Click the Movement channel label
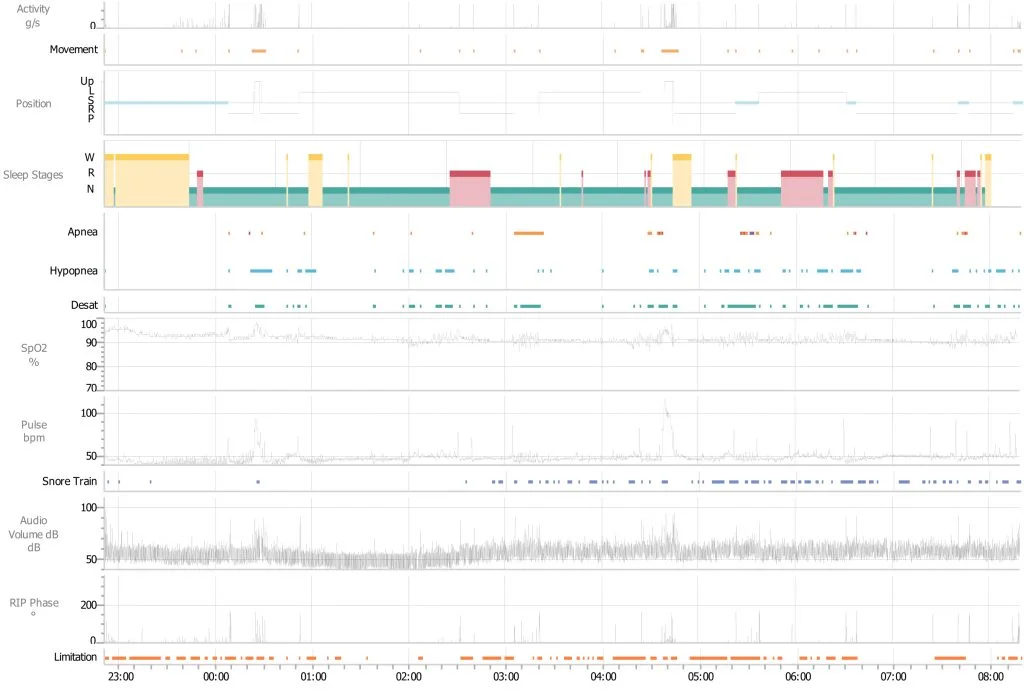Viewport: 1024px width, 692px height. click(75, 48)
